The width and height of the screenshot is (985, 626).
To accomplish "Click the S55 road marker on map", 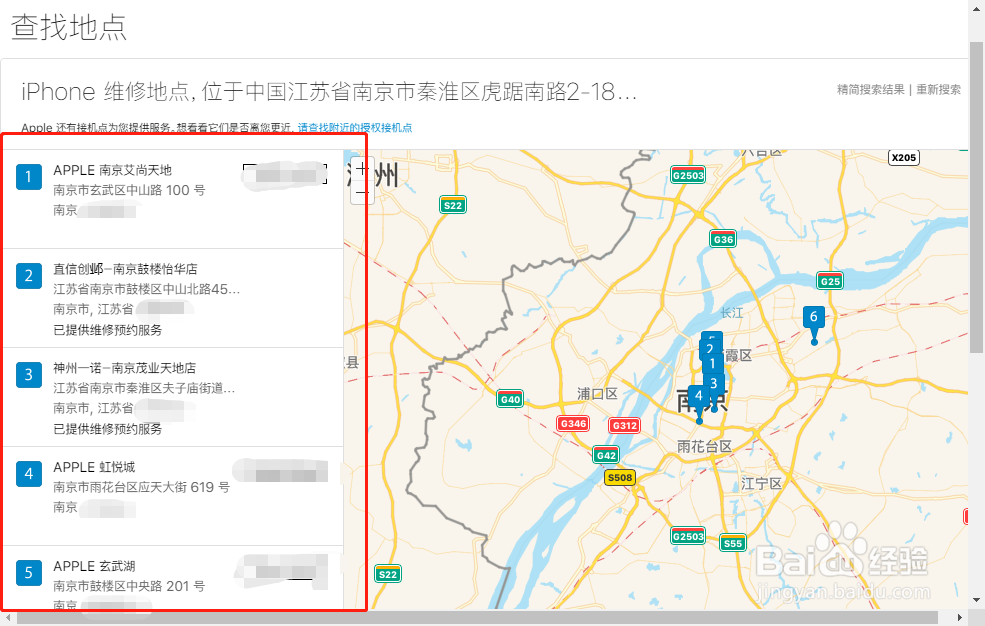I will pyautogui.click(x=732, y=543).
